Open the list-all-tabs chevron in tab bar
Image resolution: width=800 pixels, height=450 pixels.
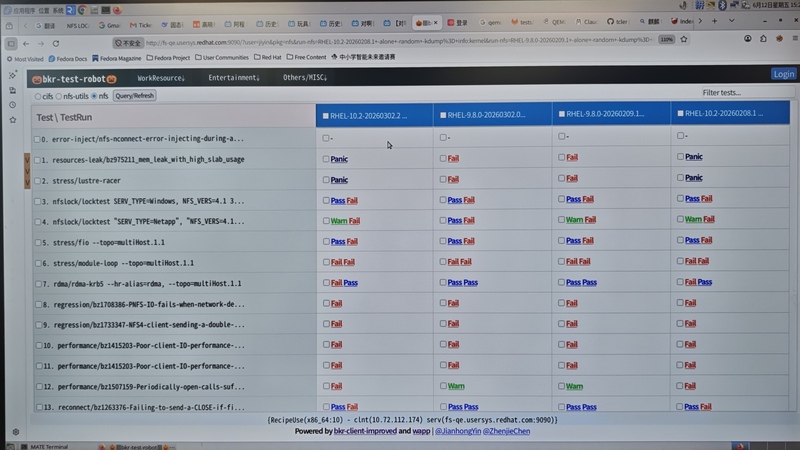coord(731,21)
